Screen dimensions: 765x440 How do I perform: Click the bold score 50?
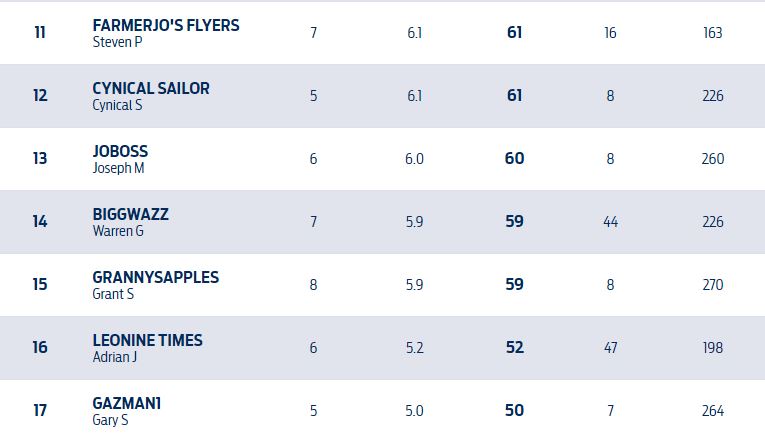tap(514, 411)
